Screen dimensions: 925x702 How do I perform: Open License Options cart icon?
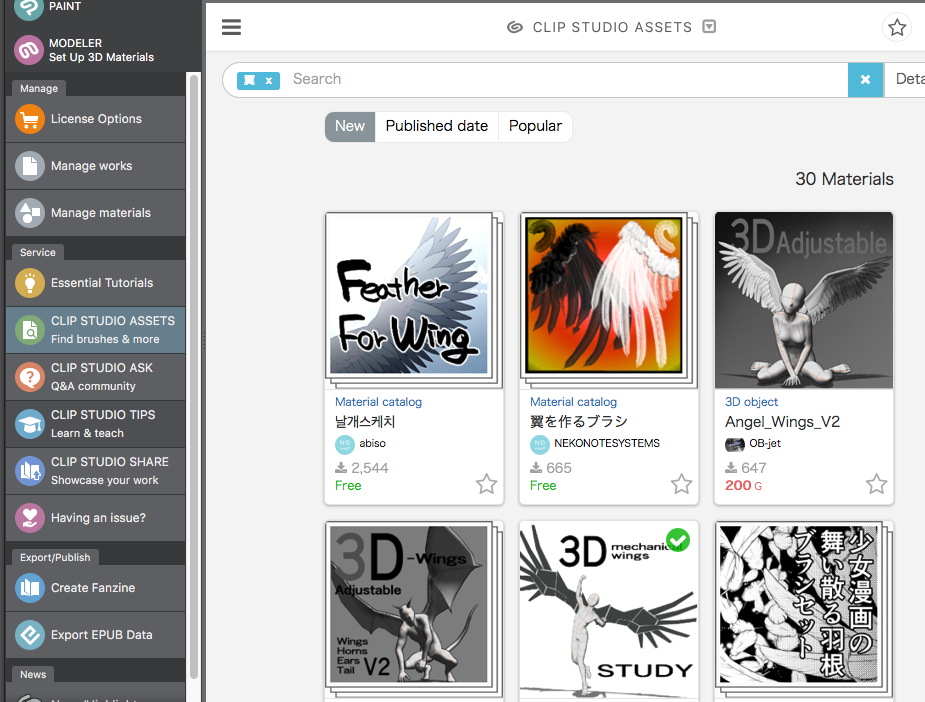(29, 119)
